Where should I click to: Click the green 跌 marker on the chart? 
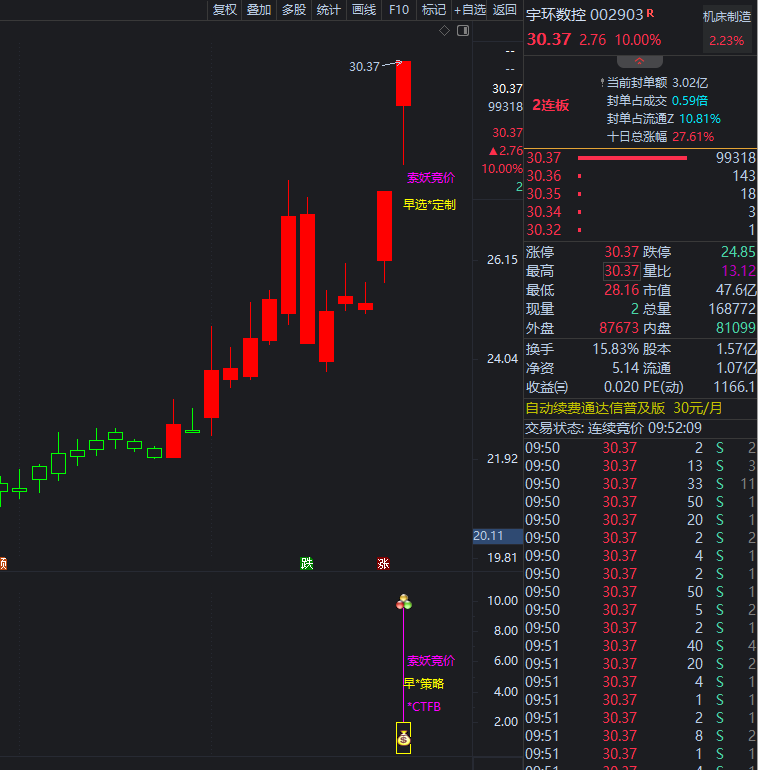(307, 563)
